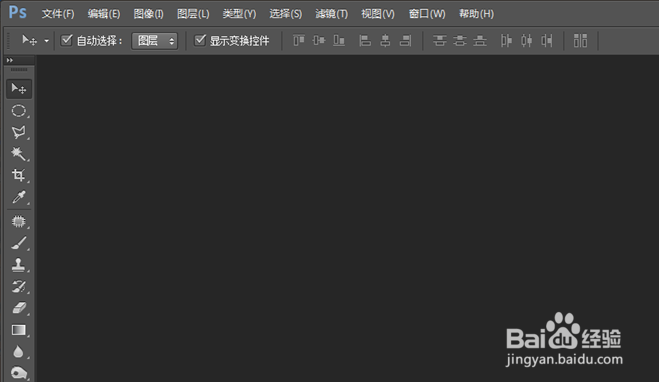Screen dimensions: 659x382
Task: Select the Patch tool
Action: pos(19,221)
